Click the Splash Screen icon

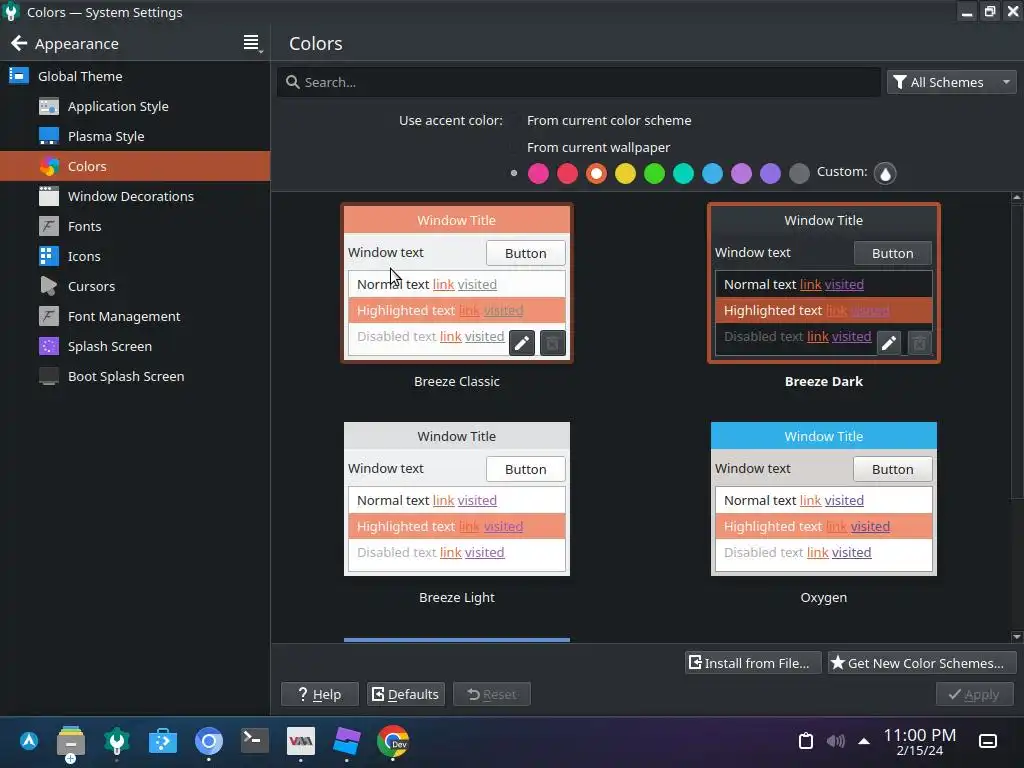[x=48, y=346]
